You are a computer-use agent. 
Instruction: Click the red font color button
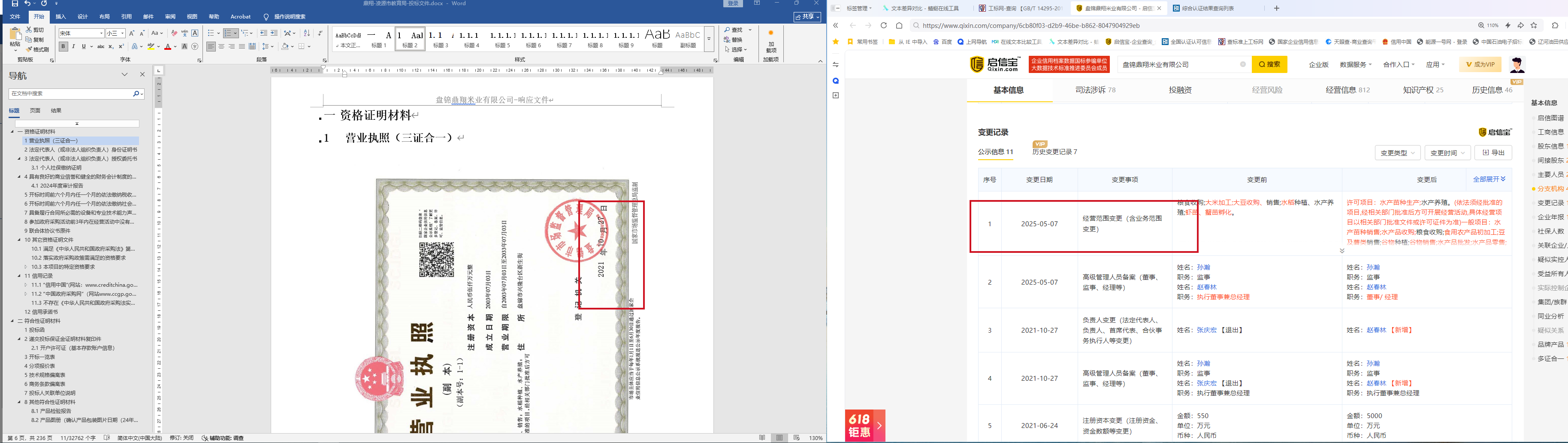(168, 46)
